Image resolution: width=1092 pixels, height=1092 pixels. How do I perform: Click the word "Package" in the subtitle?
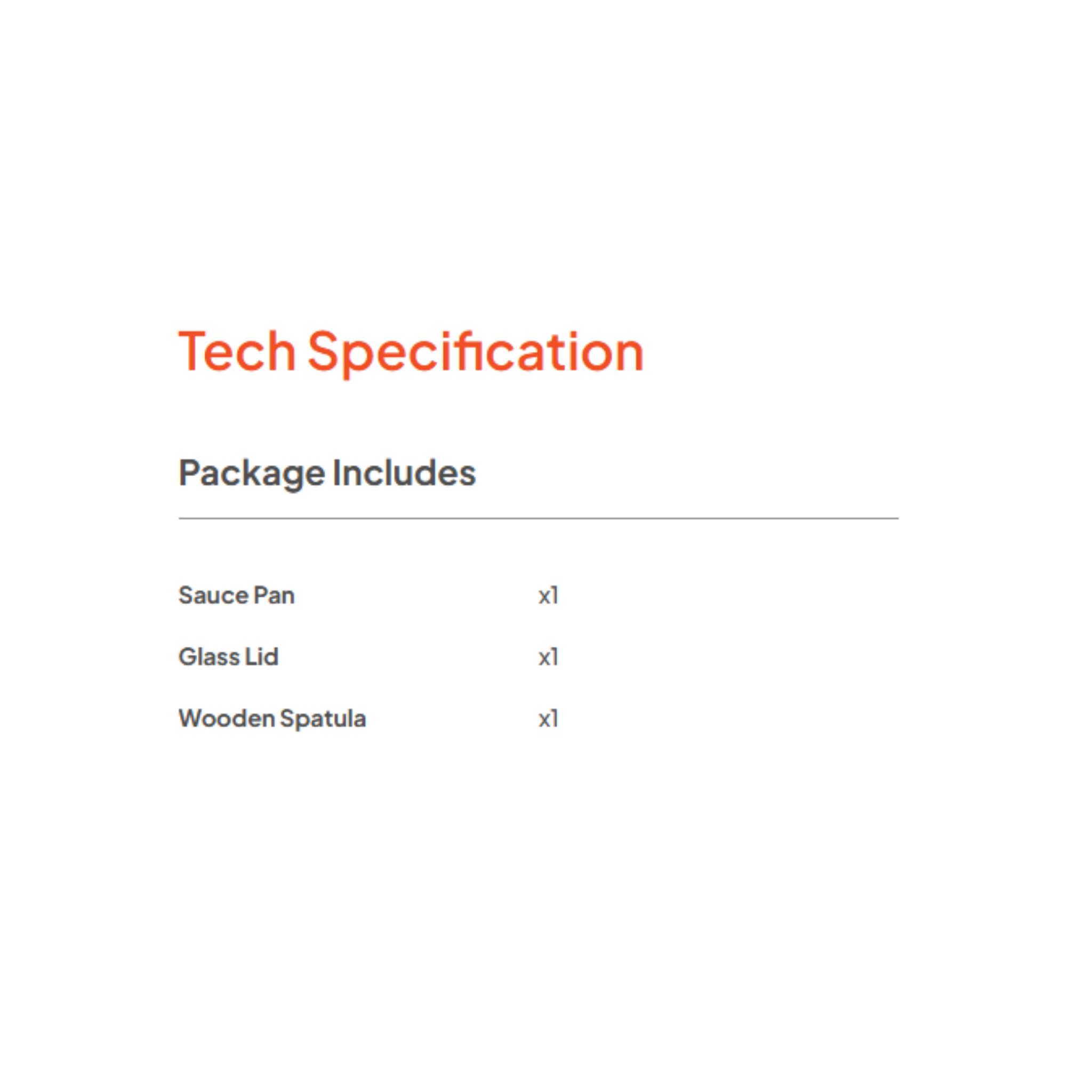coord(252,473)
